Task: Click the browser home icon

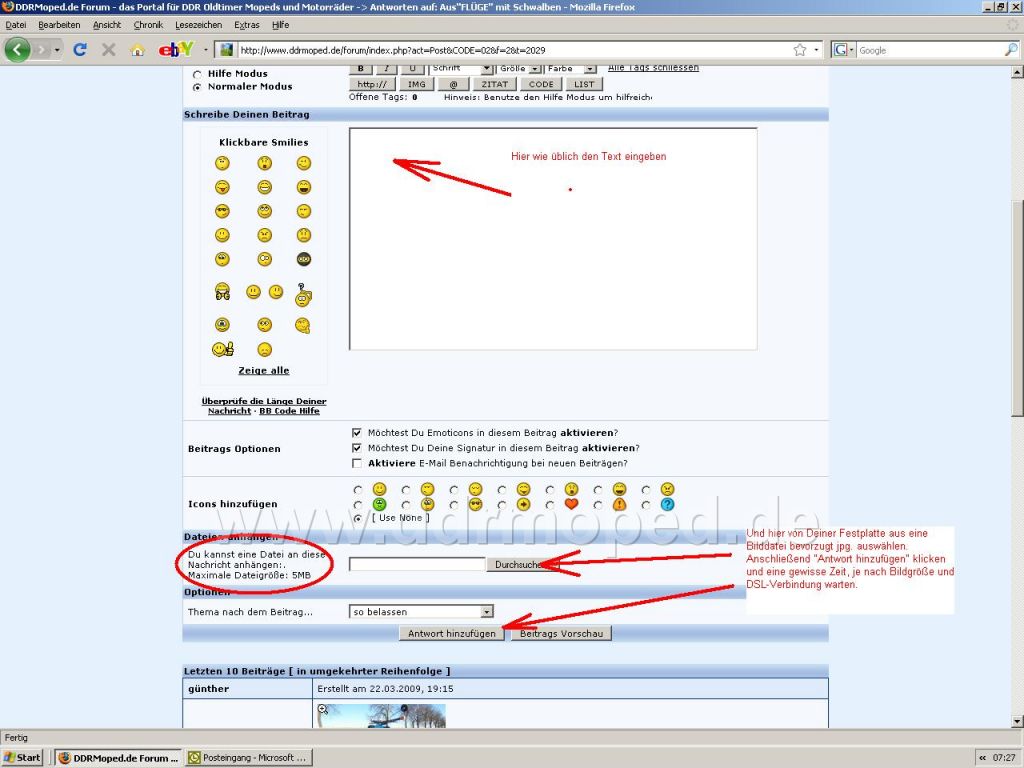Action: point(137,49)
